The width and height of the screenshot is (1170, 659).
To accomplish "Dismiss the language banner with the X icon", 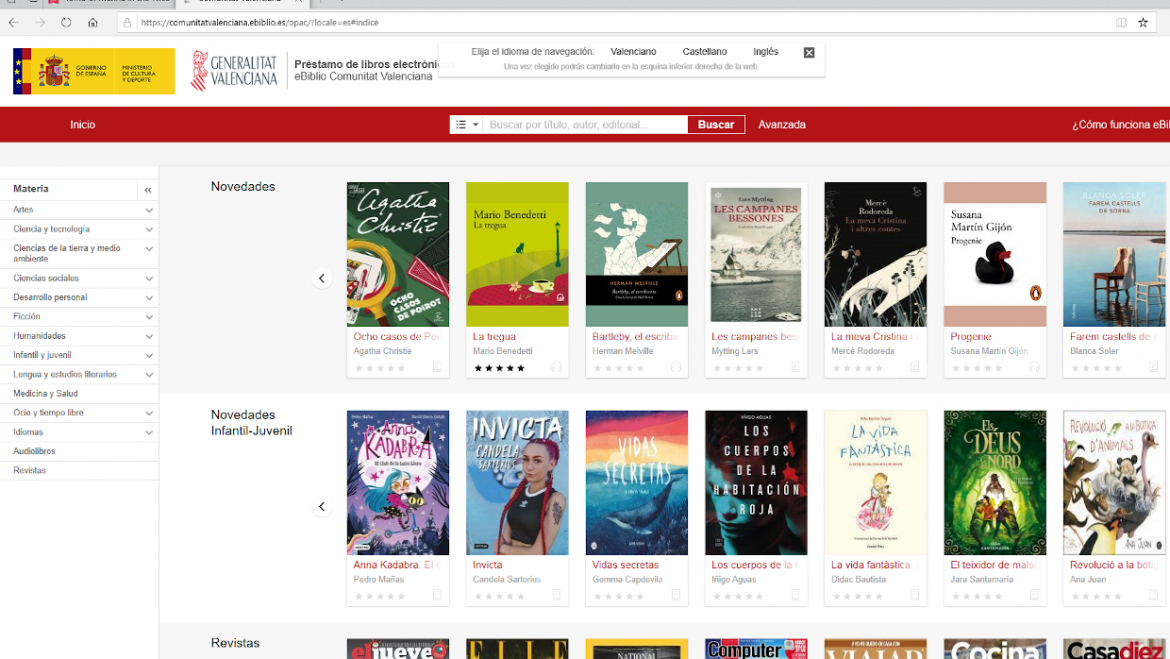I will (808, 53).
